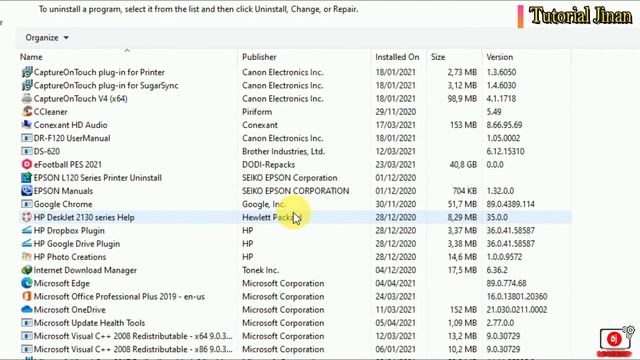Viewport: 640px width, 360px height.
Task: Click 'Conexant' publisher cell
Action: point(260,125)
